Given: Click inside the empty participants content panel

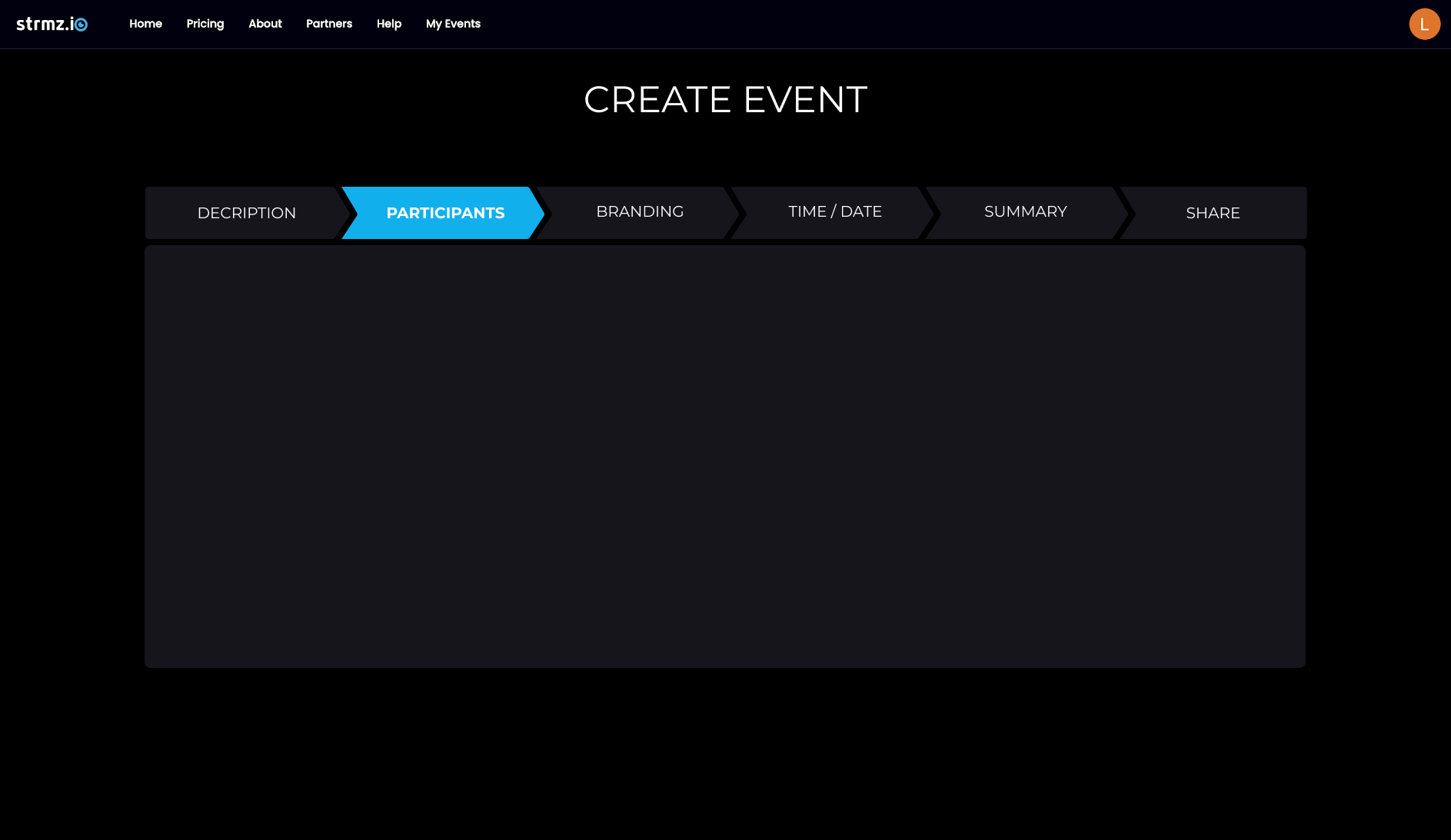Looking at the screenshot, I should point(725,456).
